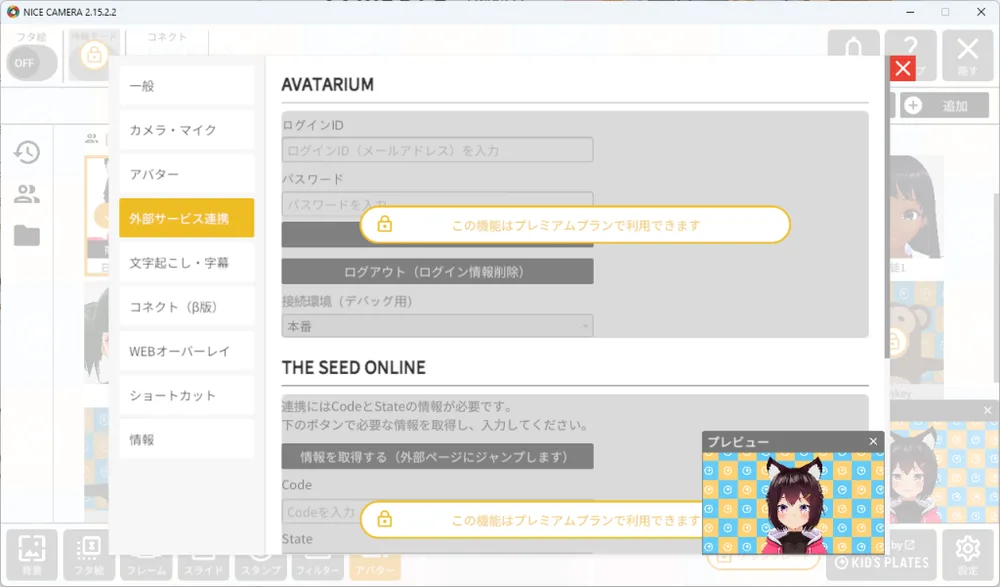Click the padlock icon in SEED ONLINE banner
The height and width of the screenshot is (587, 1000).
385,519
